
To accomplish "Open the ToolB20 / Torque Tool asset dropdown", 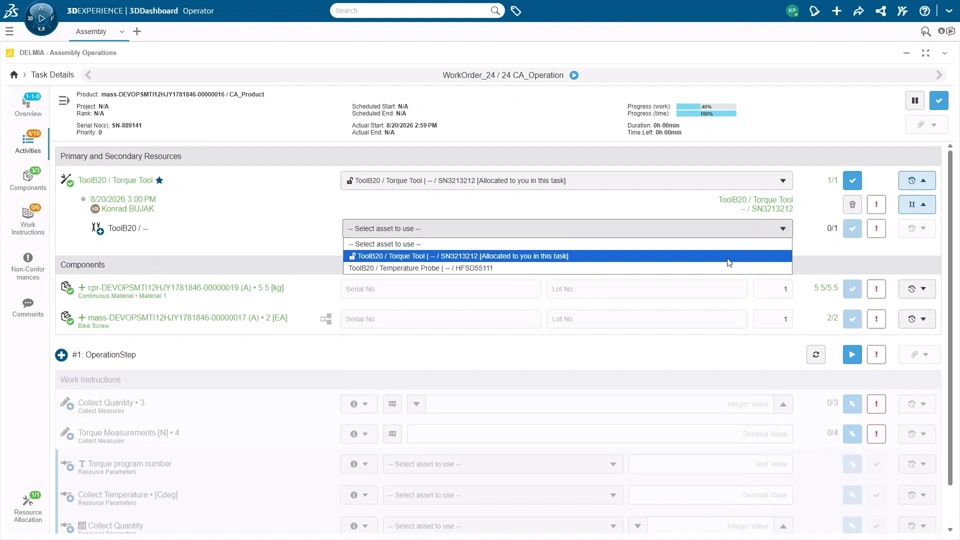I will [566, 181].
